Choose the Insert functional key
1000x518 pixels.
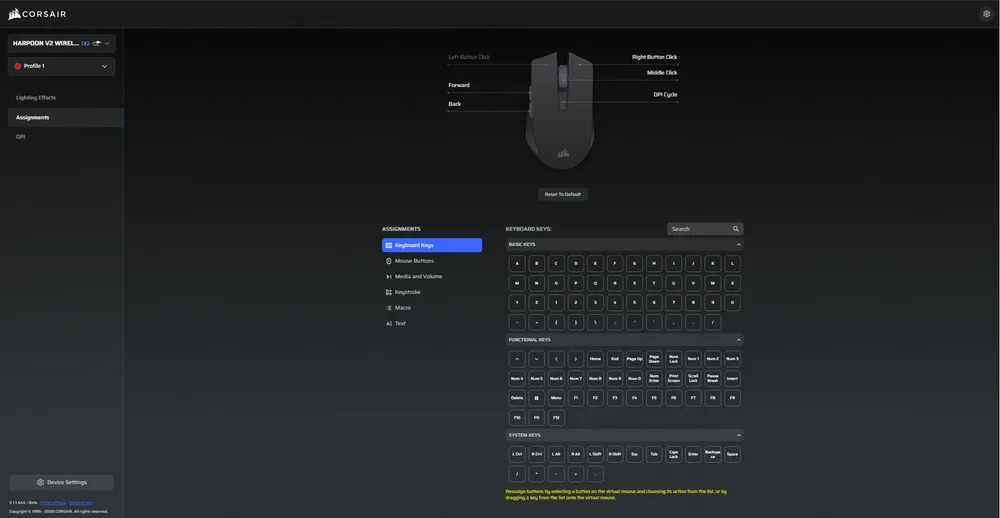pos(732,378)
